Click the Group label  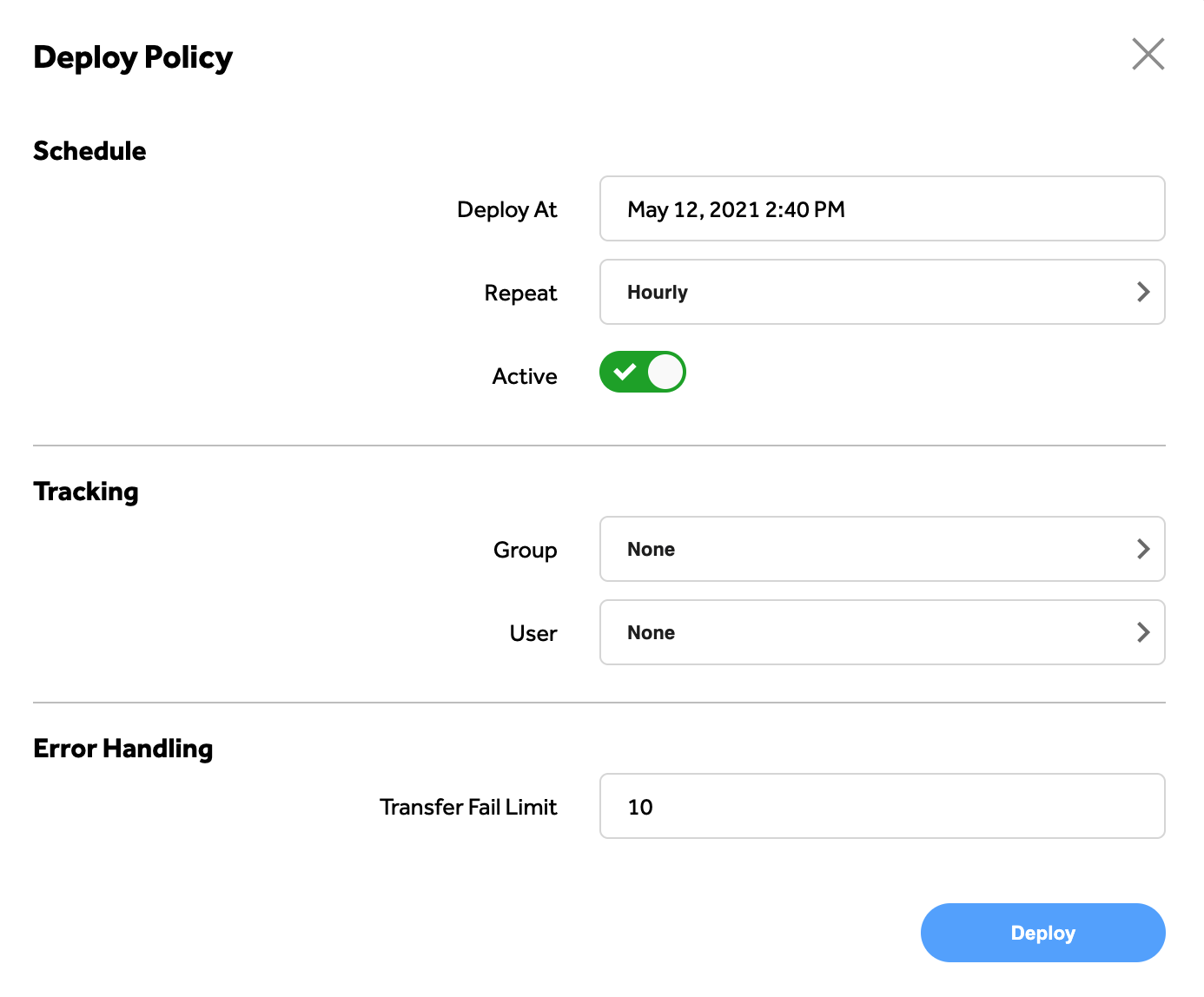click(526, 551)
